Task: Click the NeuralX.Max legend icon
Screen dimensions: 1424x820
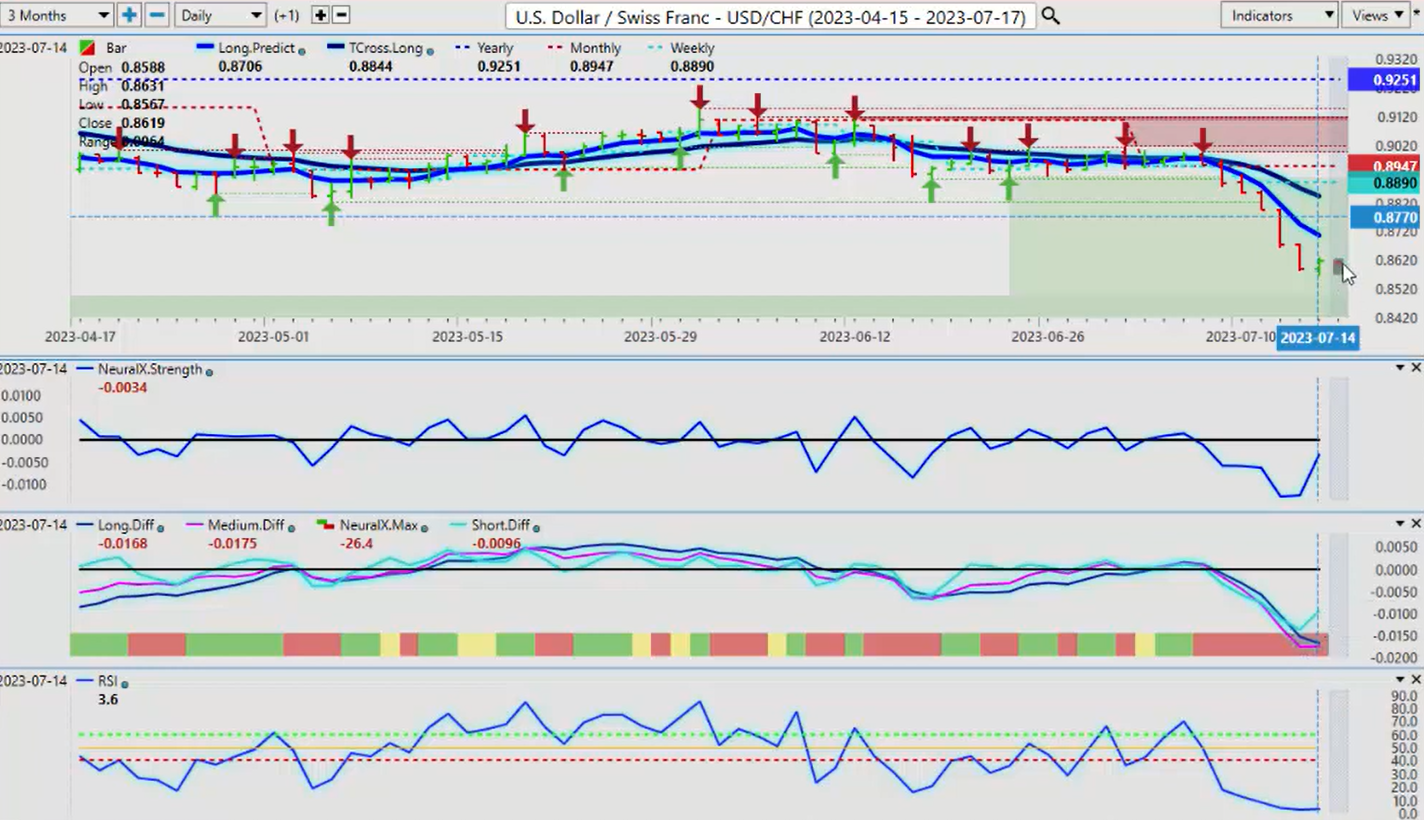Action: [x=324, y=525]
